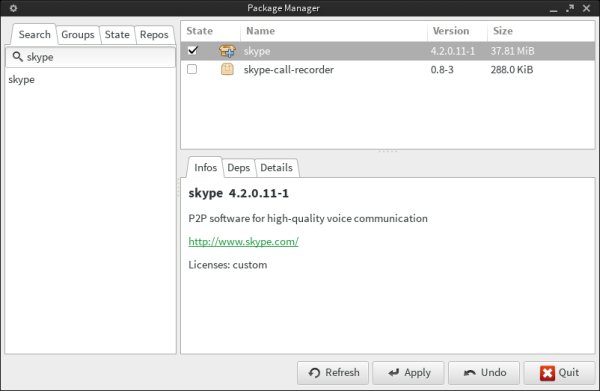Show the Details tab
The height and width of the screenshot is (391, 600).
pos(276,168)
